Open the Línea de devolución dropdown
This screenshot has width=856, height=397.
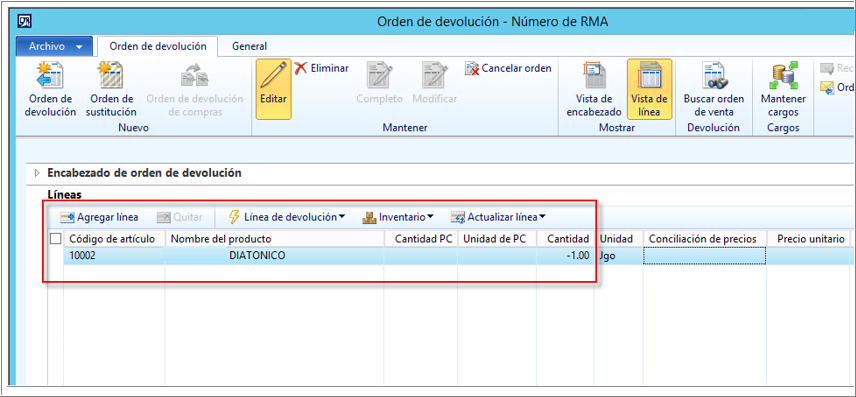coord(287,217)
